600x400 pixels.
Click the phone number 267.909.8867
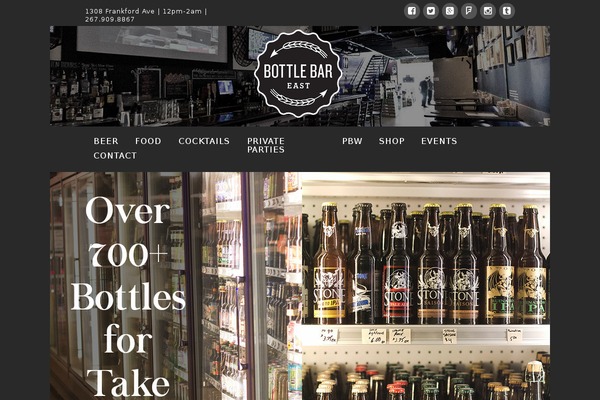(x=110, y=19)
